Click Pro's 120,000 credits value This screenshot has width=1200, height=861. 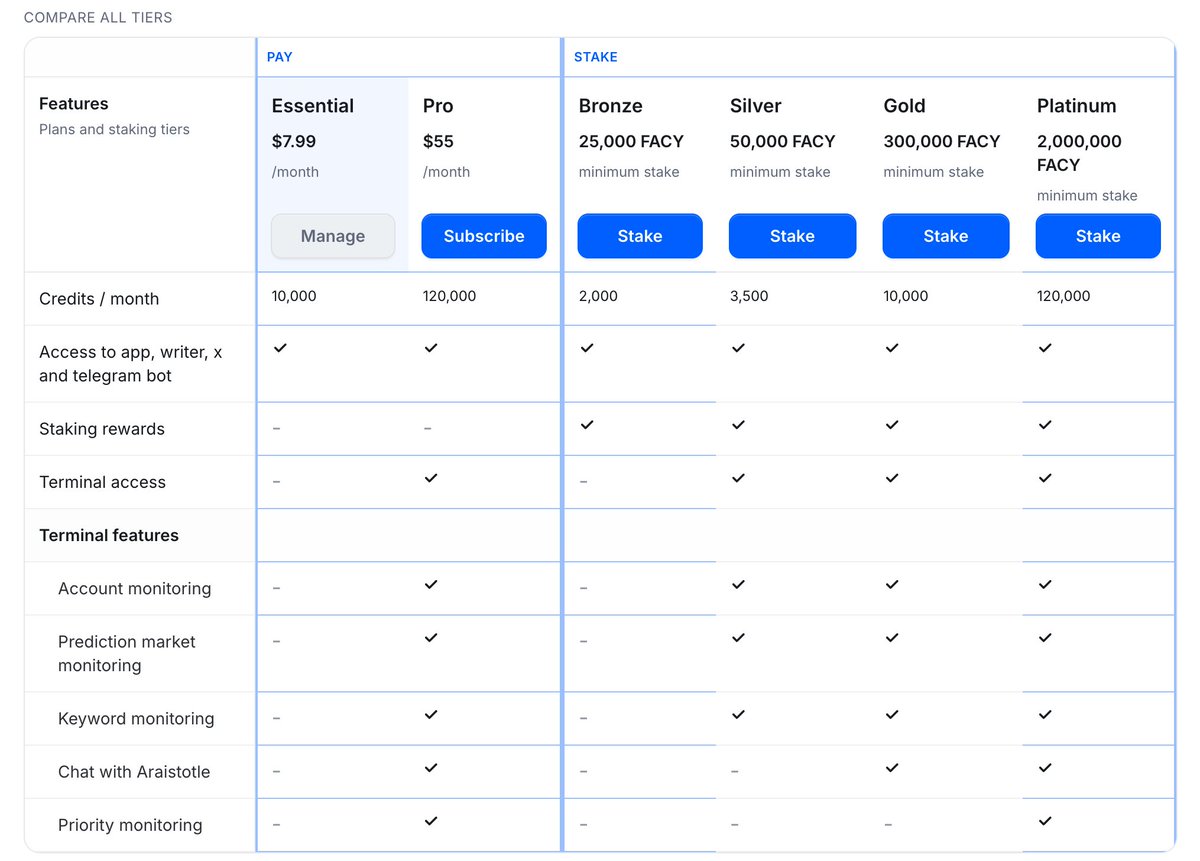tap(449, 296)
